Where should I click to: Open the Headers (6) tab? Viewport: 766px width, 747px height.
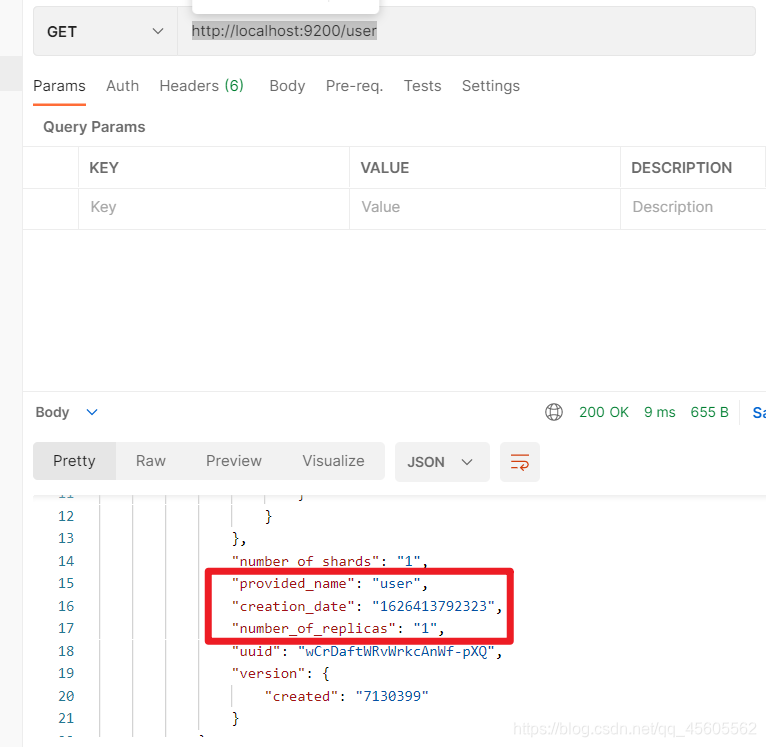click(x=201, y=86)
